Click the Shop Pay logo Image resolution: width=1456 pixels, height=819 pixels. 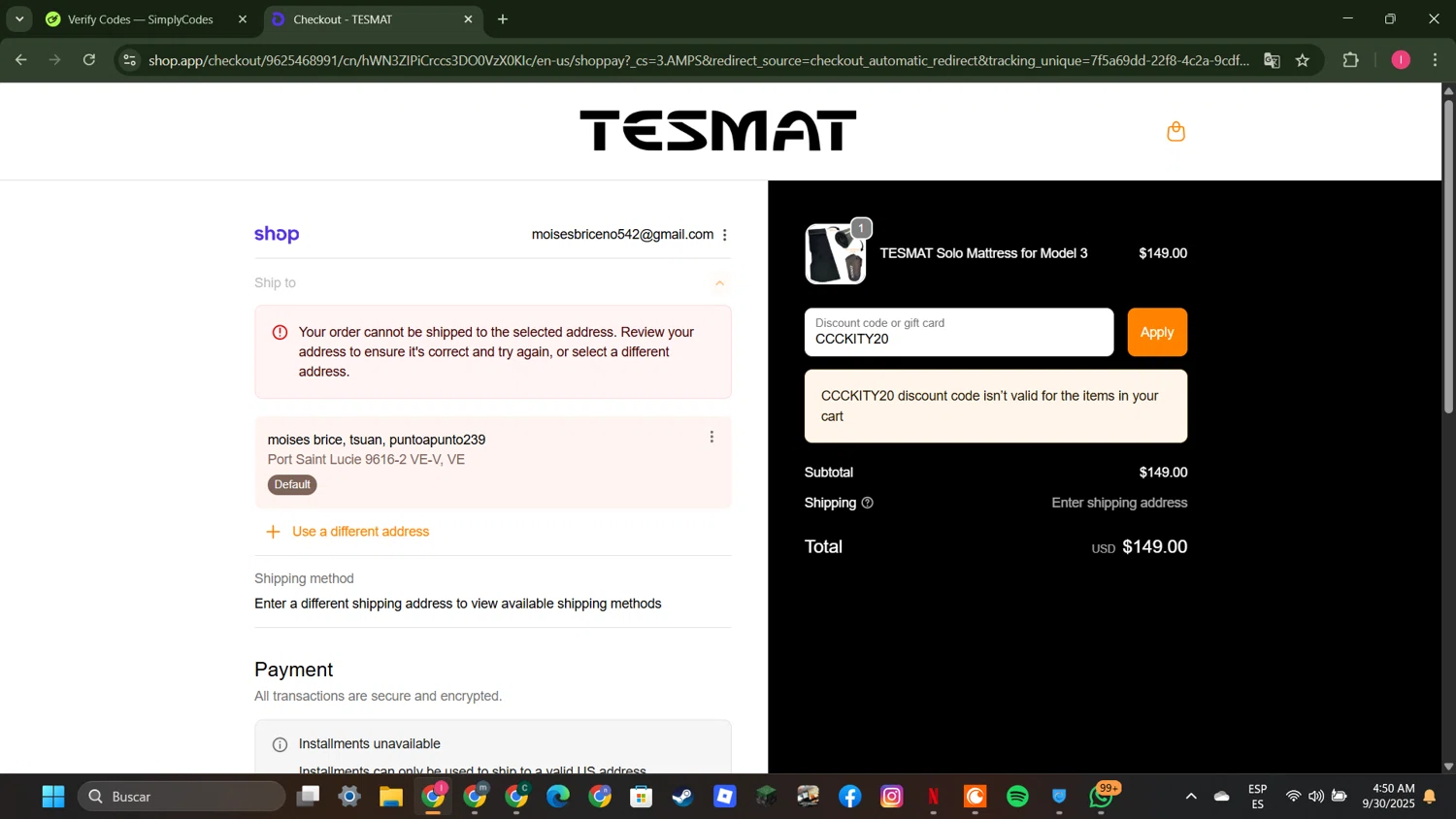(277, 235)
